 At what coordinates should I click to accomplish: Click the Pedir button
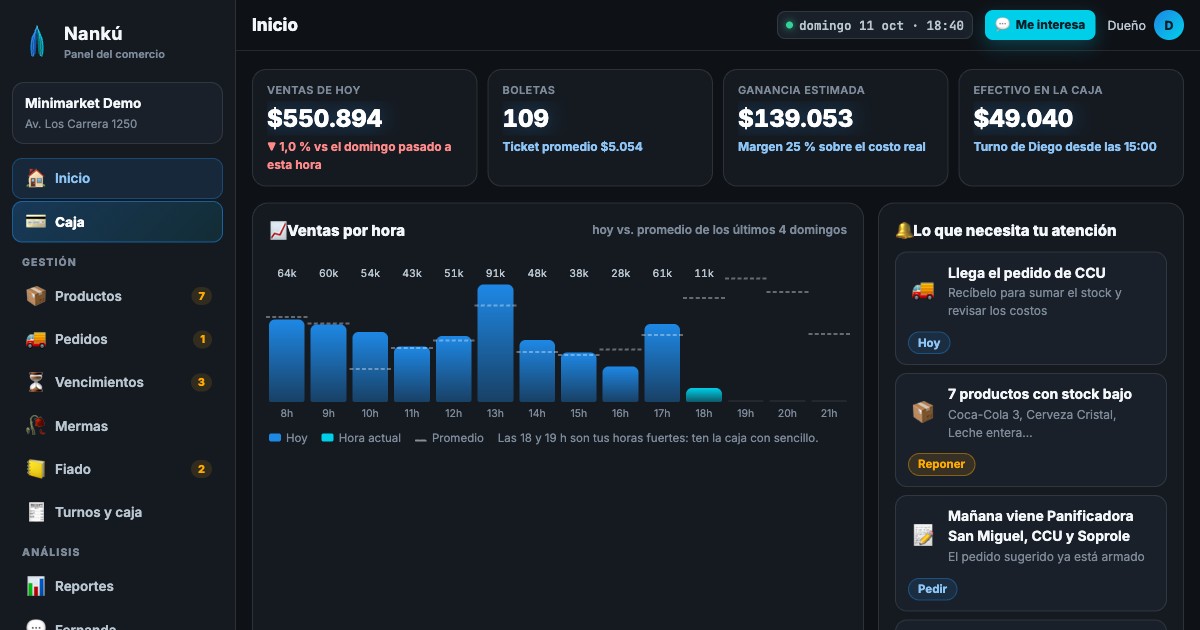coord(932,589)
